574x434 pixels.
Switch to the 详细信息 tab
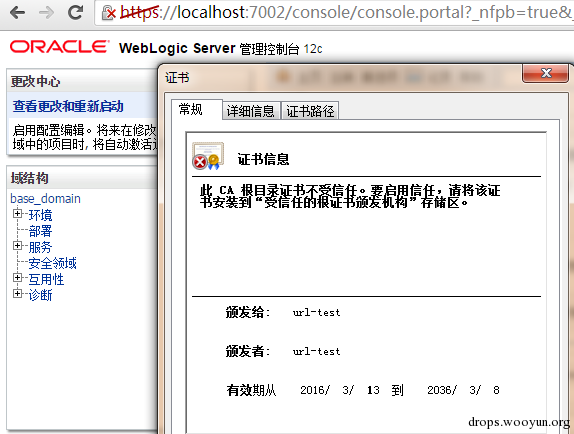251,111
